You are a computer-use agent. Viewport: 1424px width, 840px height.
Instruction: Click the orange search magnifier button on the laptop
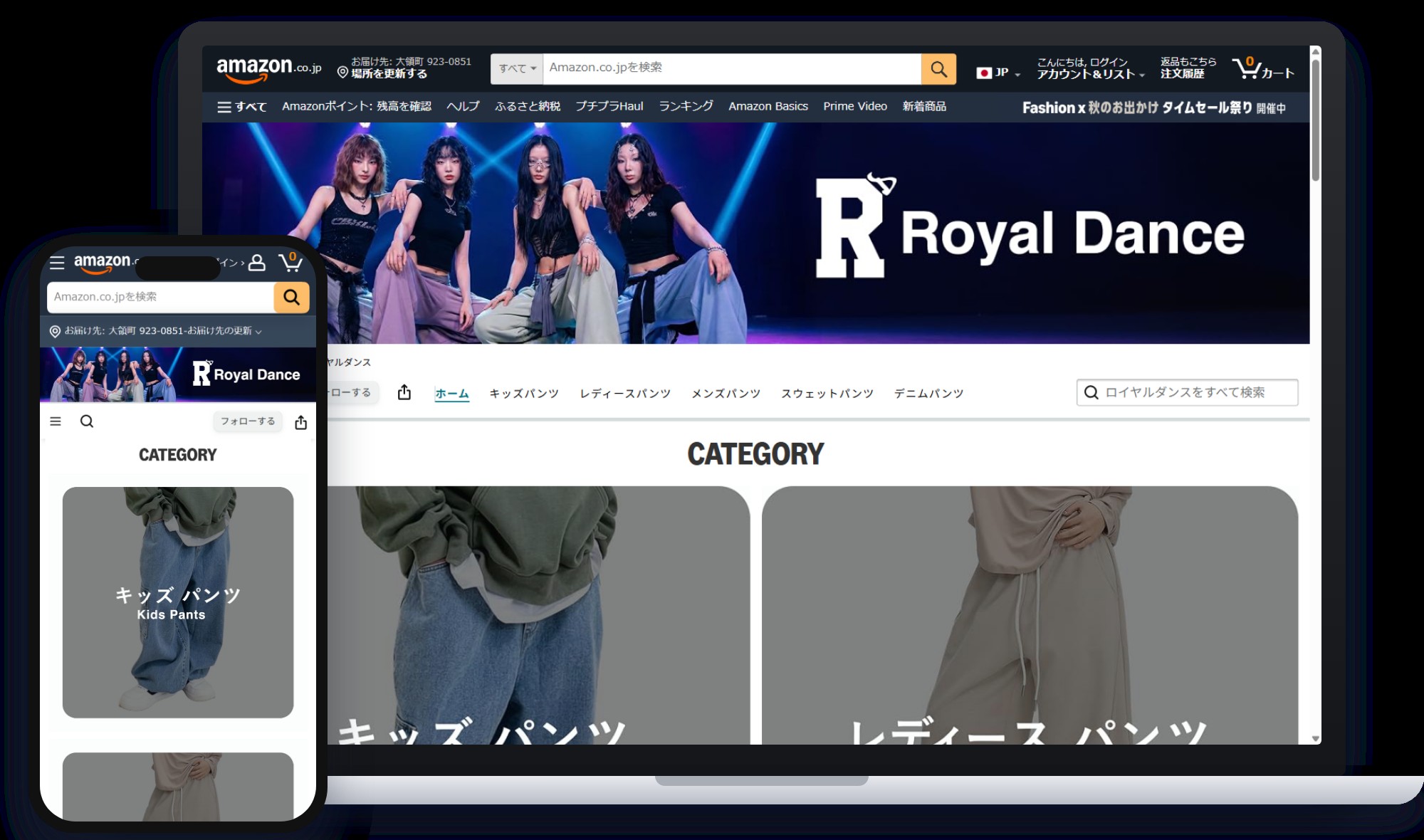click(x=938, y=69)
